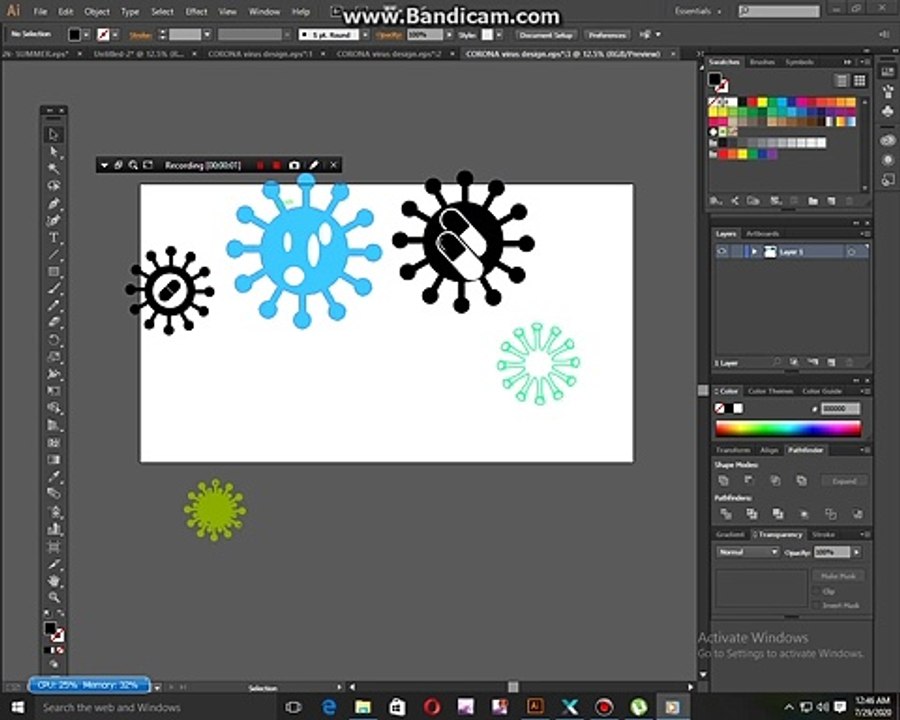
Task: Take a Bandicam screenshot with camera icon
Action: tap(294, 165)
